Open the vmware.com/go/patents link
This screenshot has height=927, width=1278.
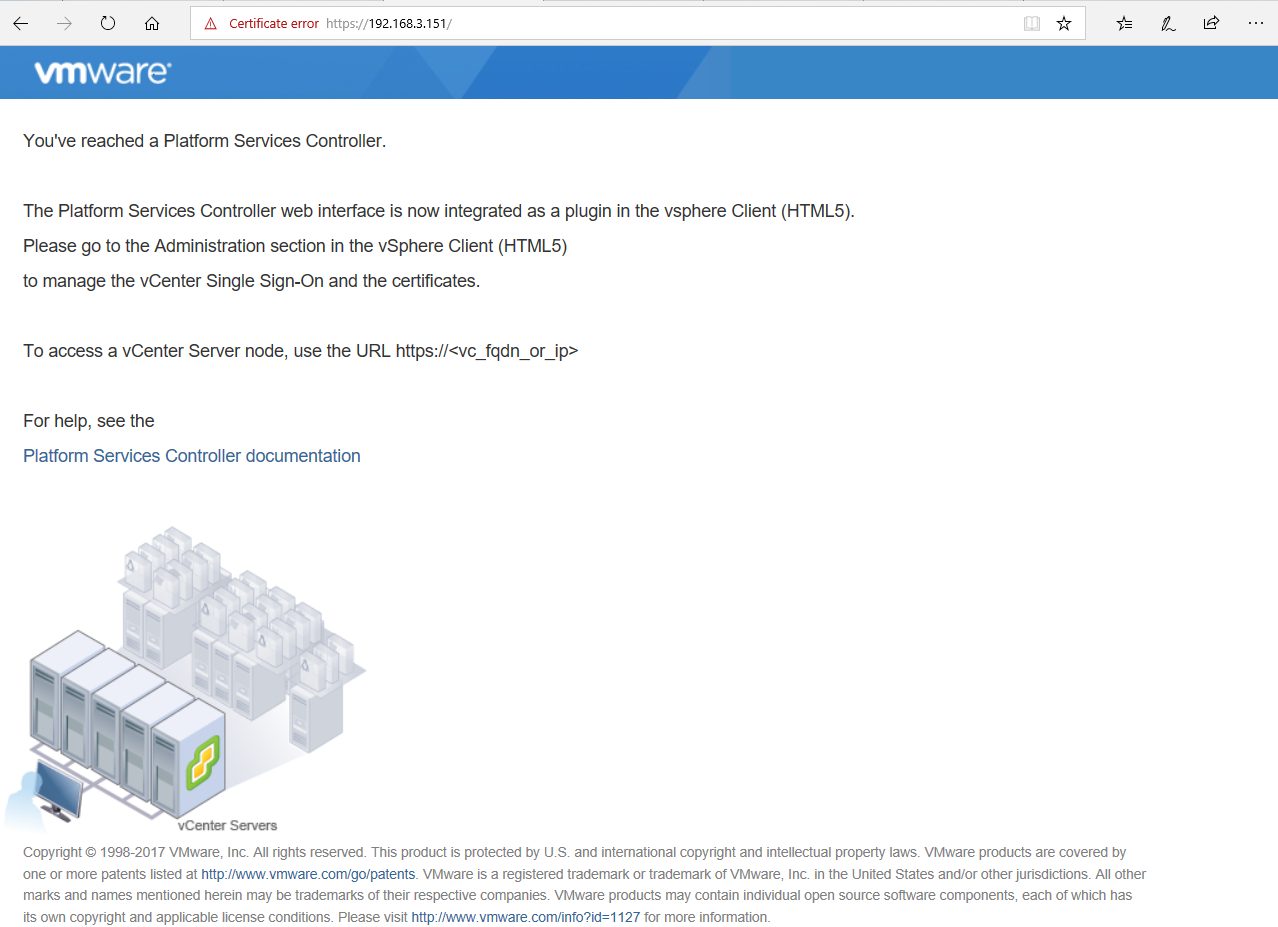pyautogui.click(x=308, y=874)
